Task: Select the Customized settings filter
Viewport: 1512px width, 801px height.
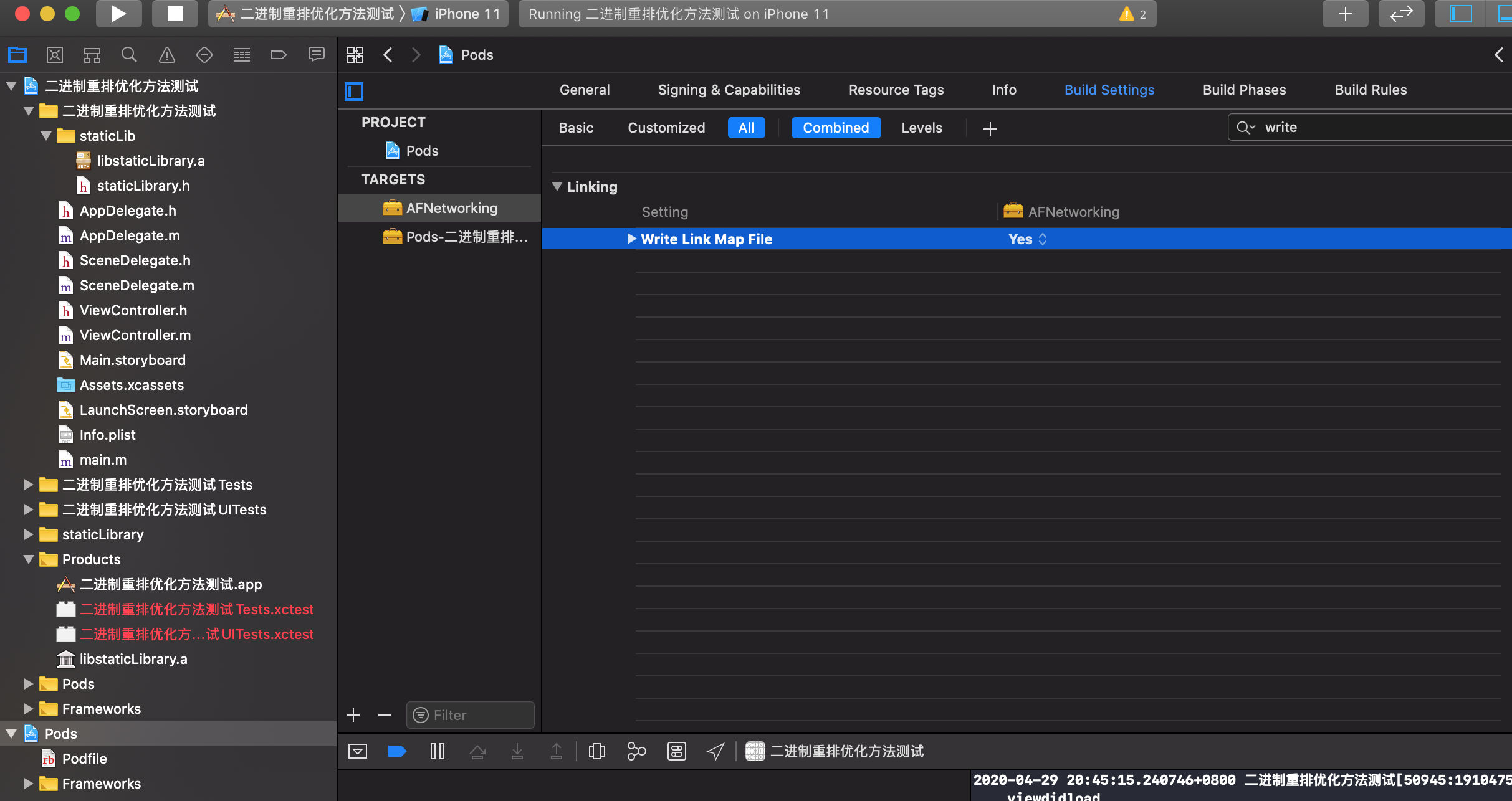Action: coord(666,128)
